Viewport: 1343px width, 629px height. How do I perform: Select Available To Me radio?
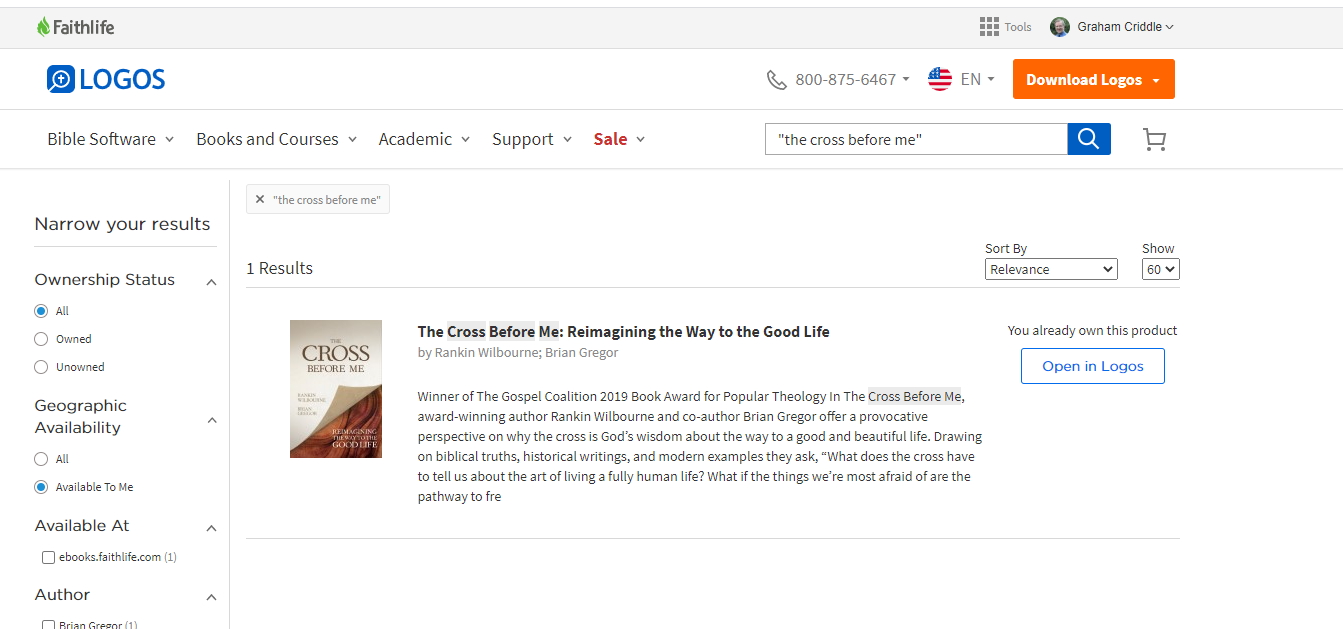[41, 487]
